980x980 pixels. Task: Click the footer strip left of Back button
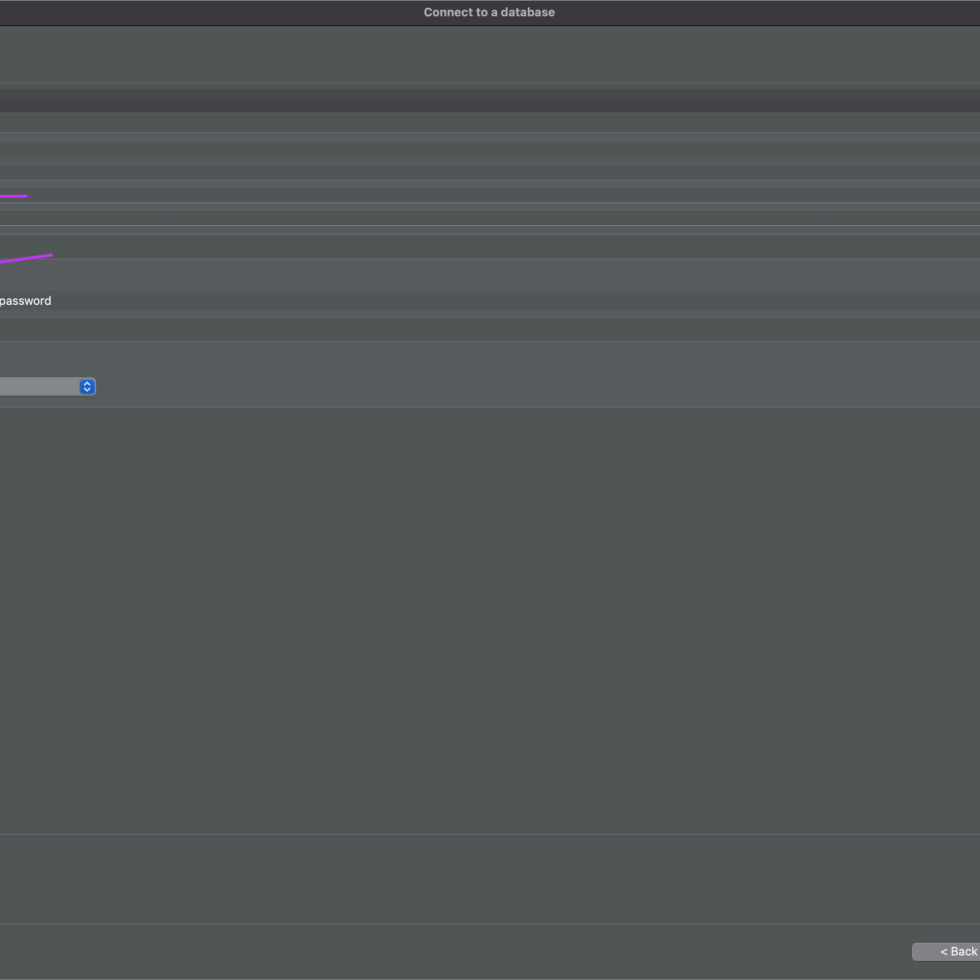pyautogui.click(x=450, y=952)
